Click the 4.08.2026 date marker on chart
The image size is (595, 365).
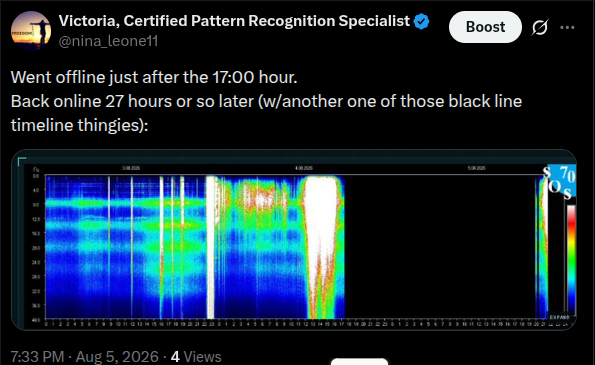(x=304, y=168)
